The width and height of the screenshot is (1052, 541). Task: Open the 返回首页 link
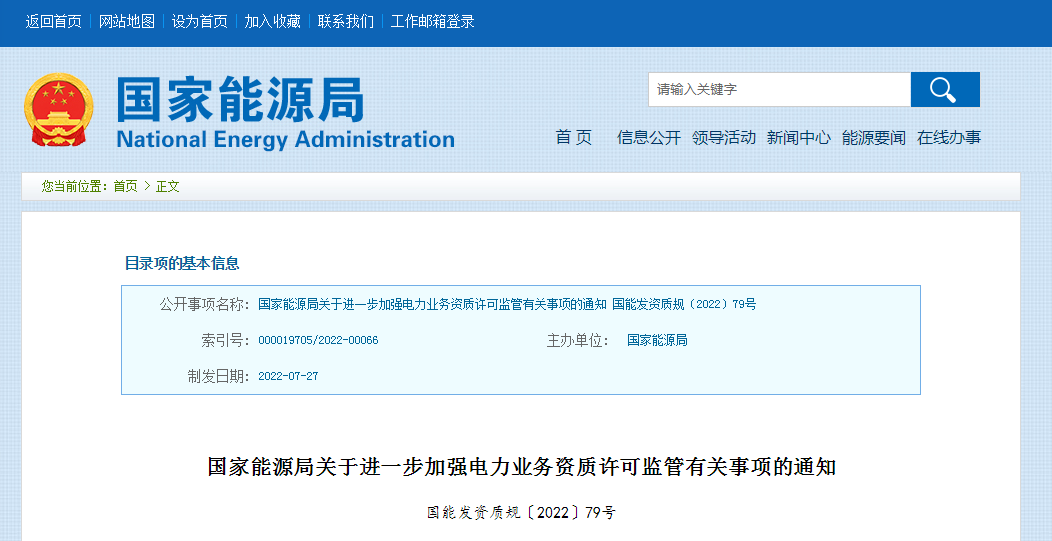coord(54,21)
